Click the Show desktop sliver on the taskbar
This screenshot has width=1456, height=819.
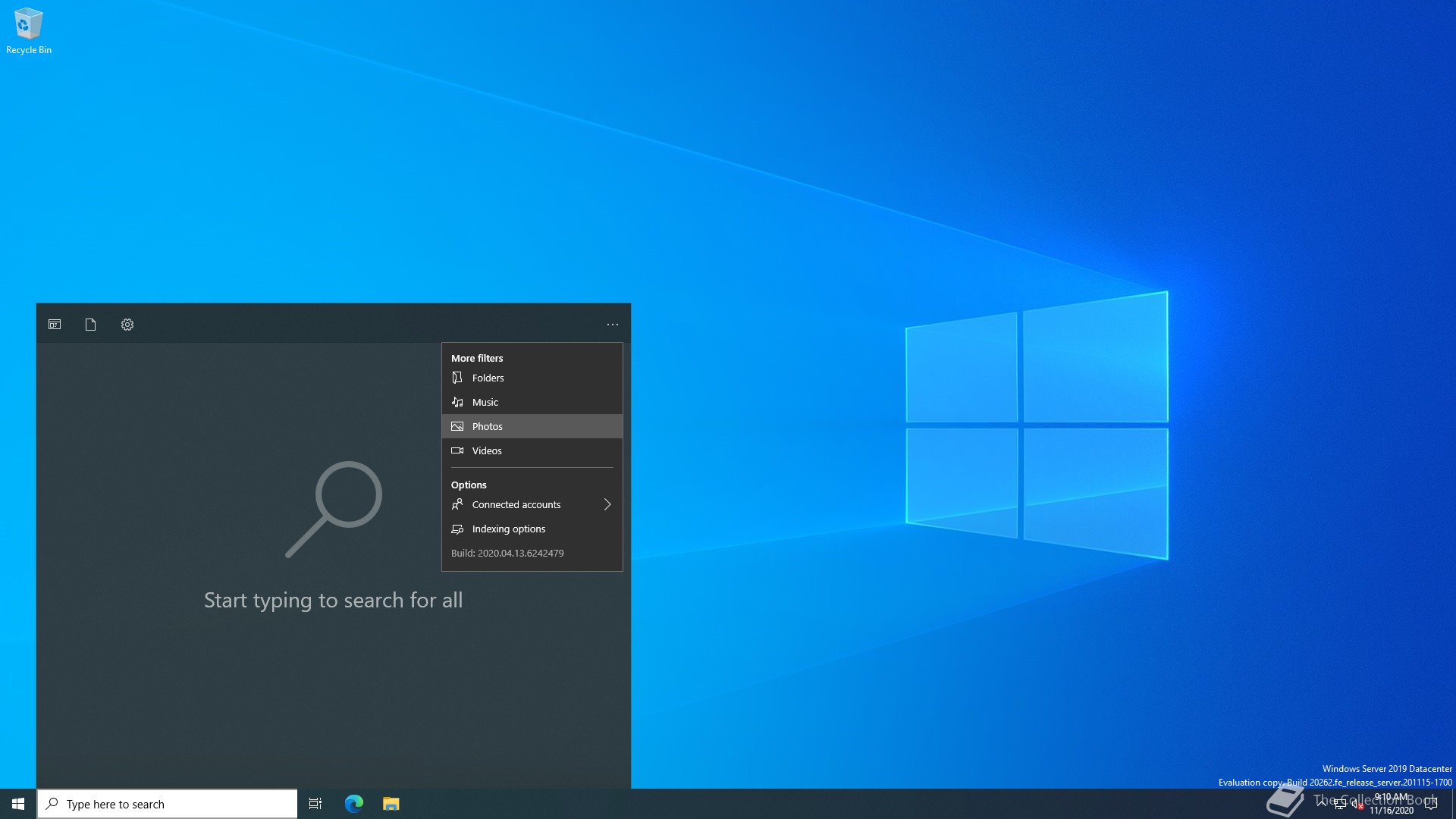pos(1453,804)
